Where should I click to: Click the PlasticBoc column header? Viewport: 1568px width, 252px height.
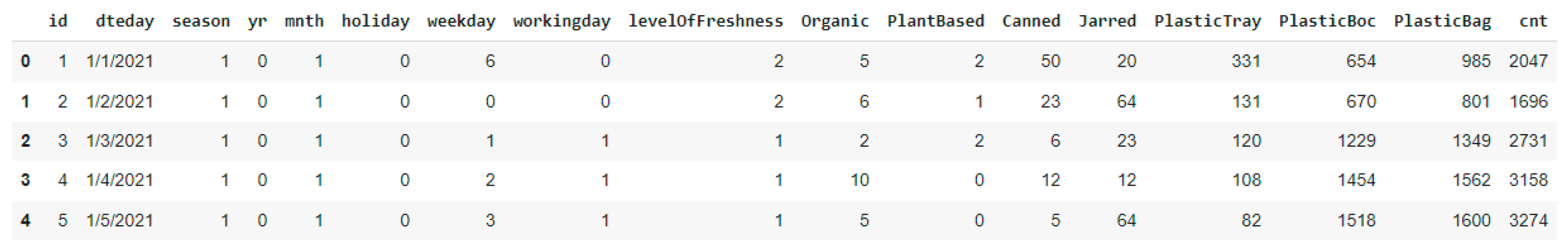(1327, 21)
